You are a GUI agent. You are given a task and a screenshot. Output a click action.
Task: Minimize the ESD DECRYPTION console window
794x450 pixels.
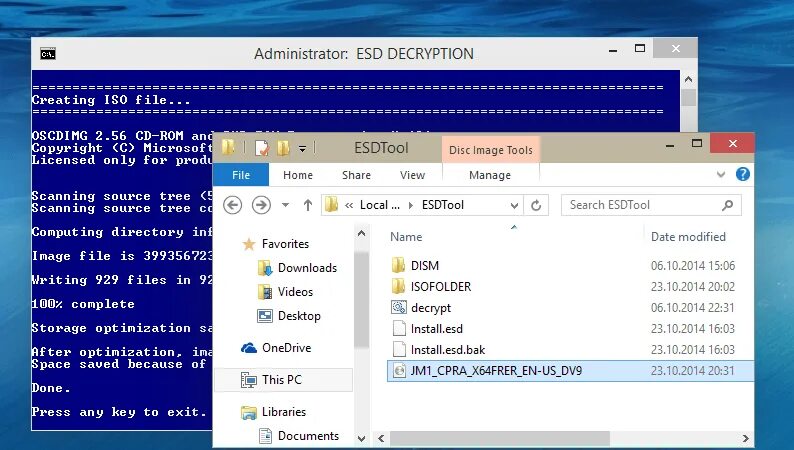tap(613, 50)
